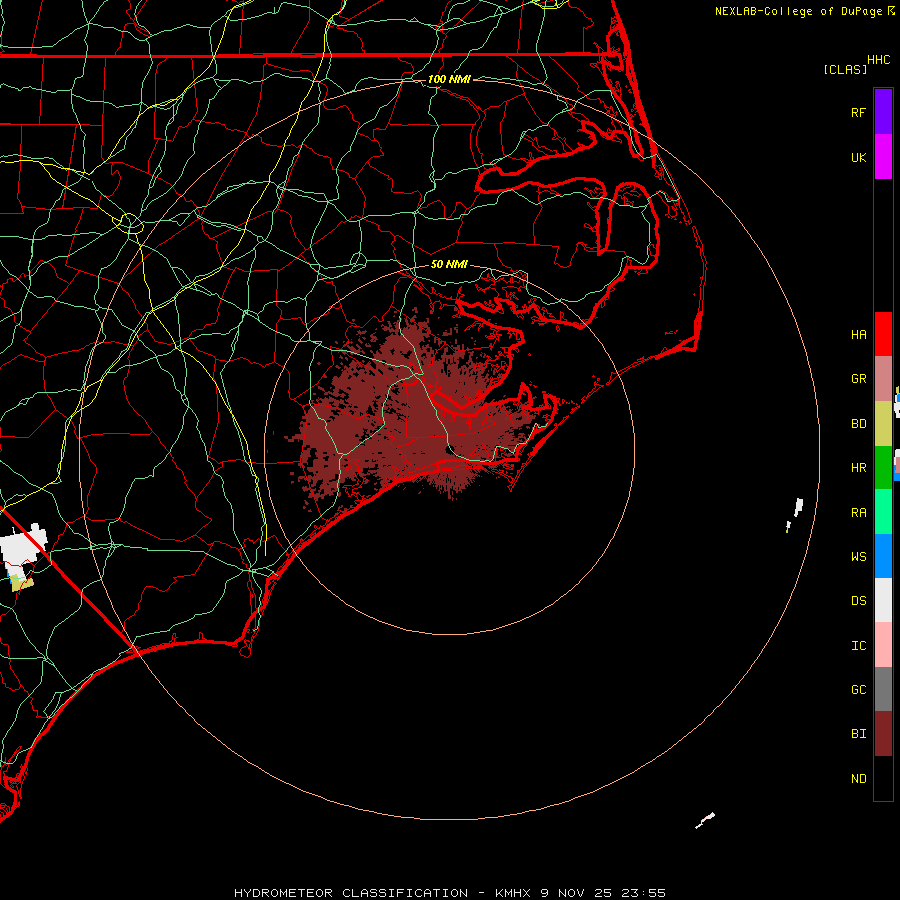Click the bright red HA legend swatch

pos(883,334)
